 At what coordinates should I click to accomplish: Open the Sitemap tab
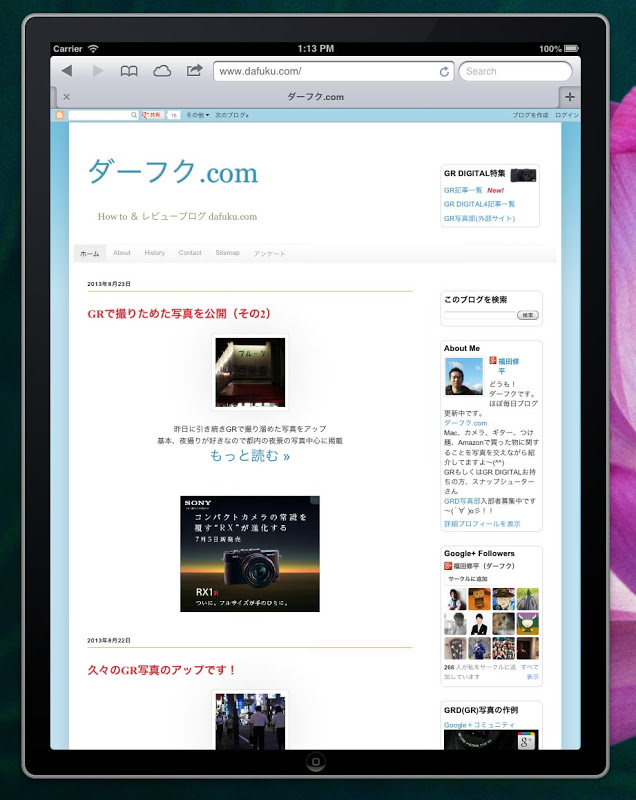point(227,253)
